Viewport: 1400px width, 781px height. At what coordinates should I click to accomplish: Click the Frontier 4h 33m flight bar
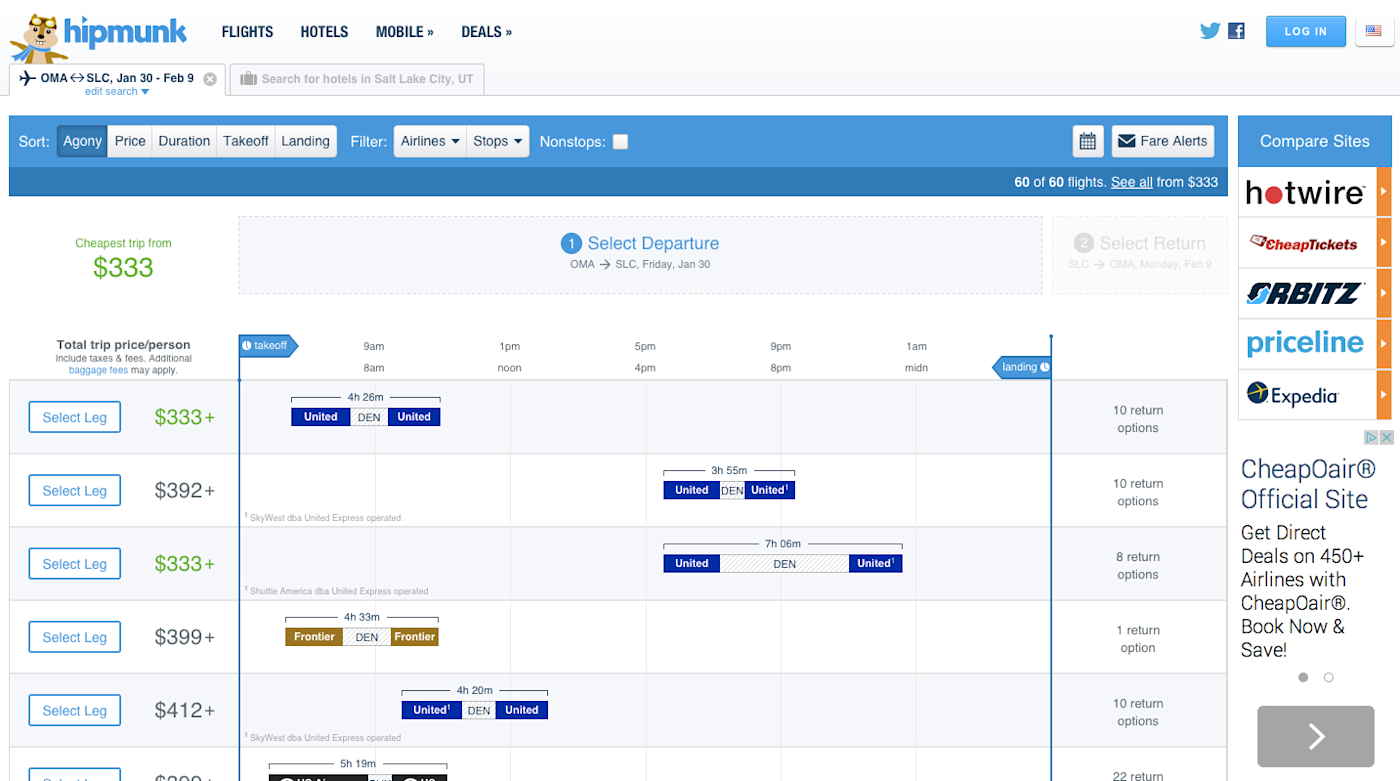(362, 637)
